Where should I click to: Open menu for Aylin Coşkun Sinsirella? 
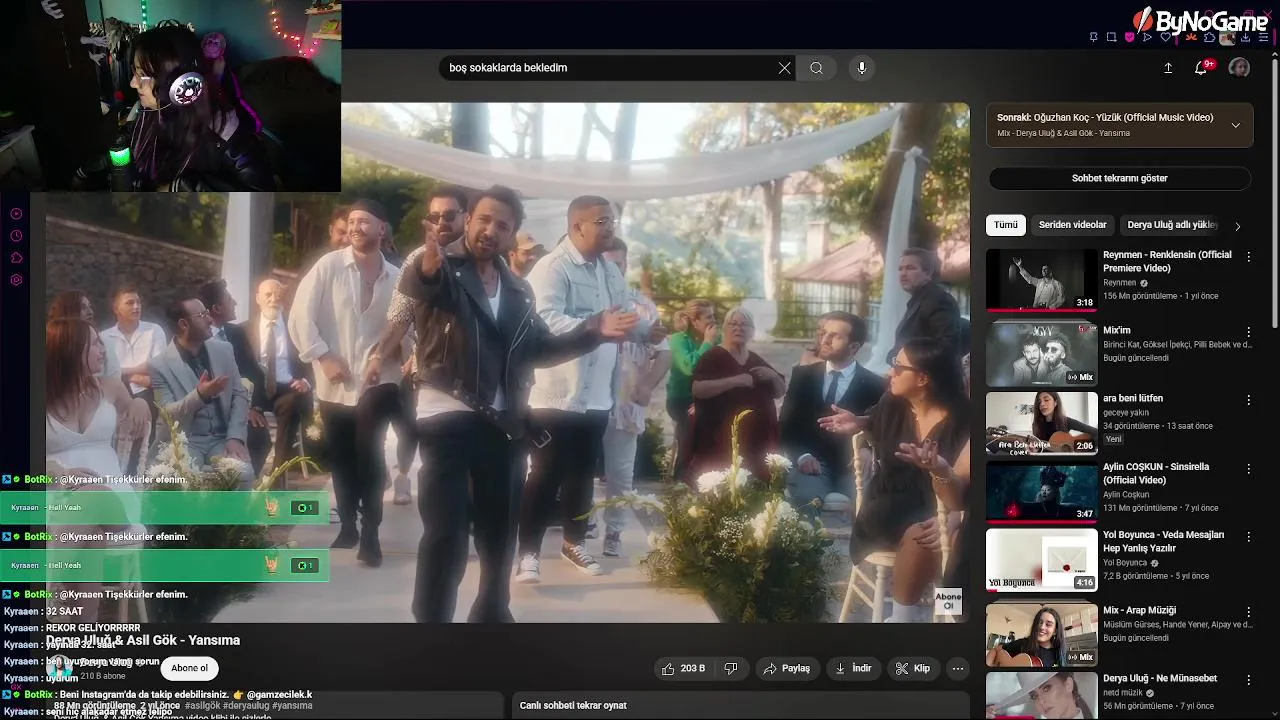click(x=1248, y=468)
